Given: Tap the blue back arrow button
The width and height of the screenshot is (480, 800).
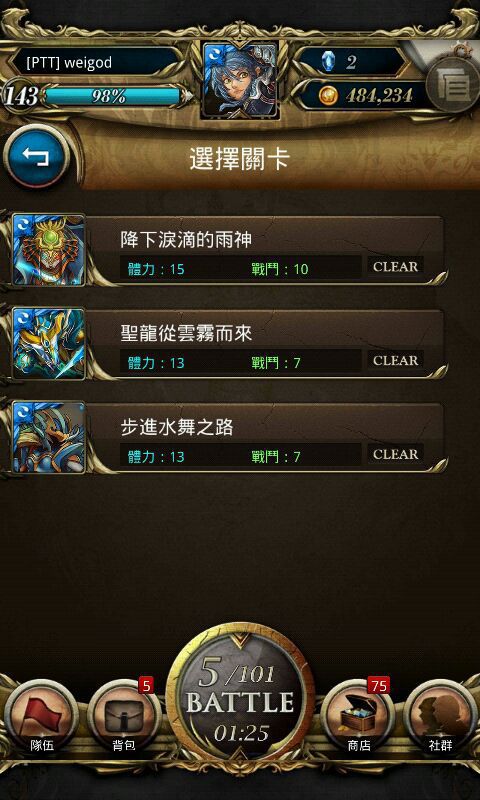Looking at the screenshot, I should 37,157.
